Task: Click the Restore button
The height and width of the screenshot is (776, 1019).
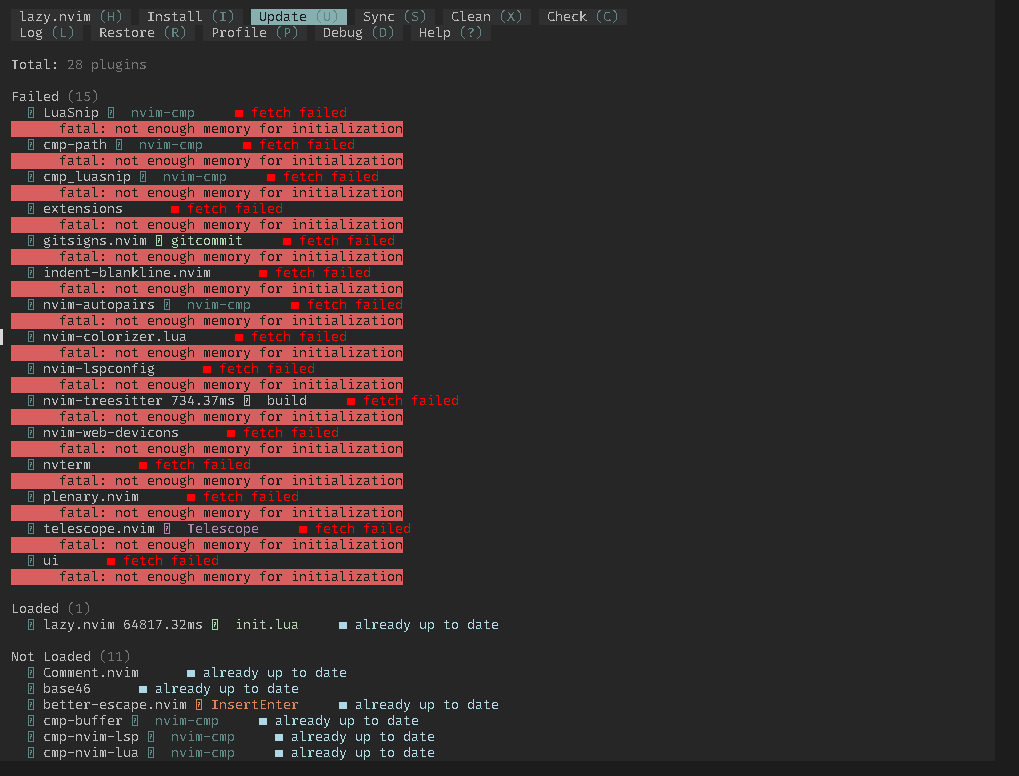Action: pos(142,32)
